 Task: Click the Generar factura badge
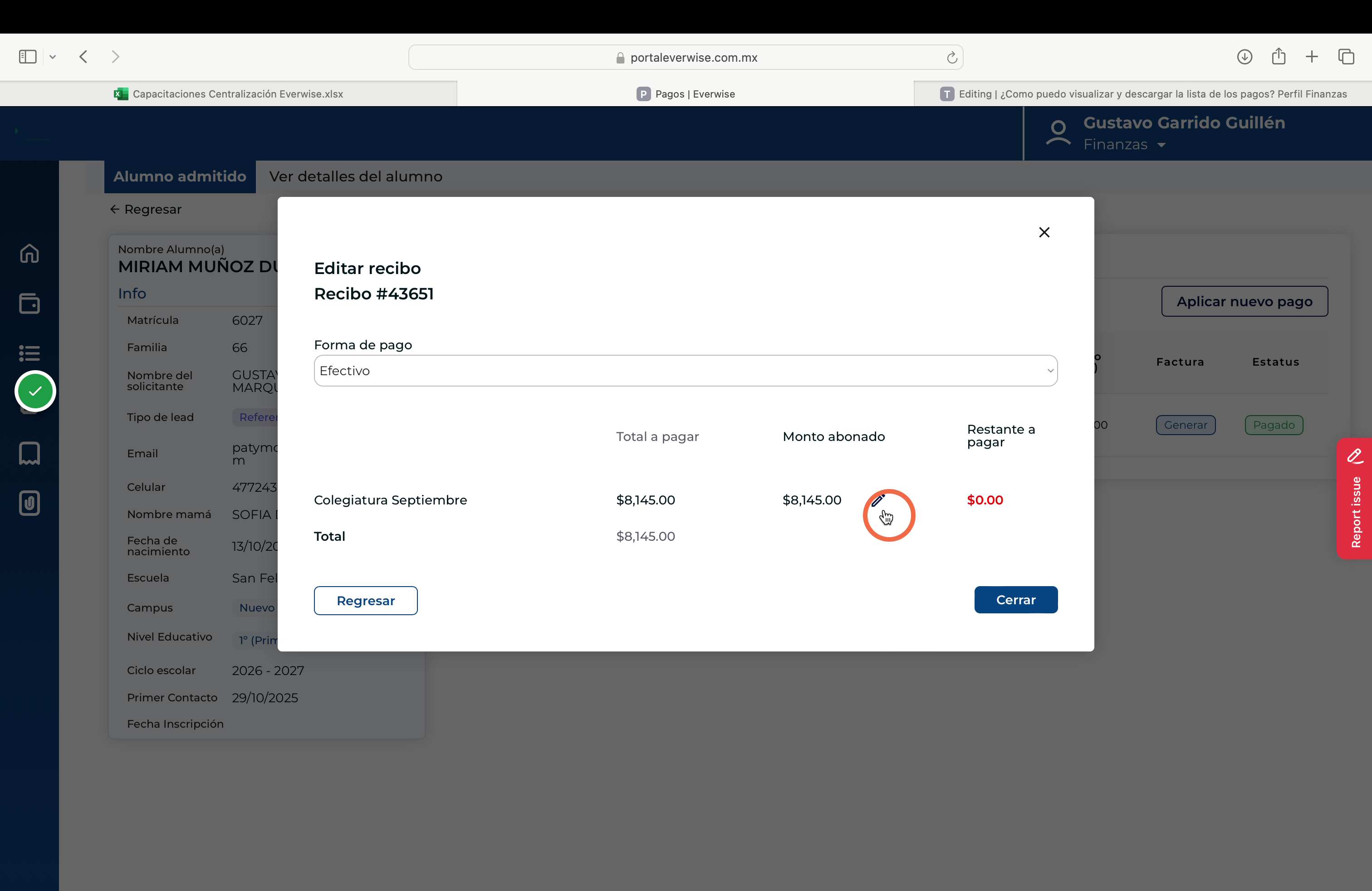pos(1185,425)
